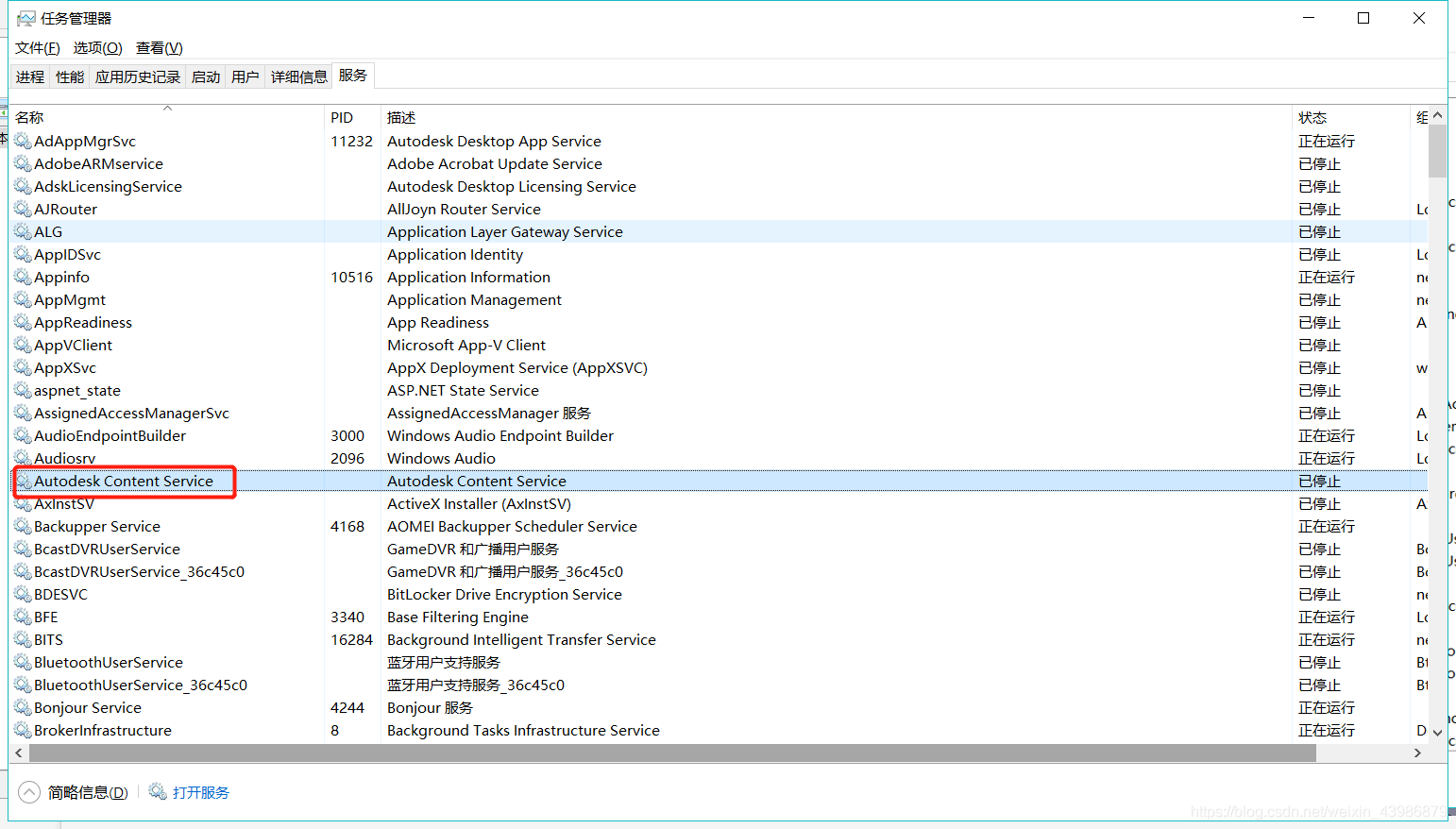This screenshot has height=829, width=1456.
Task: Select the AxInstSV service name
Action: (64, 503)
